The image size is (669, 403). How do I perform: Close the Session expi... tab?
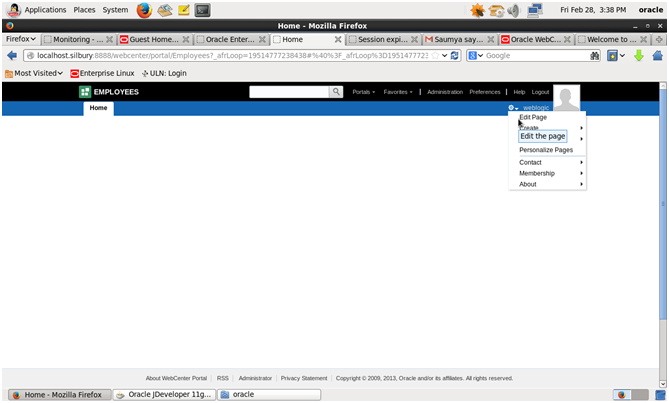tap(414, 39)
